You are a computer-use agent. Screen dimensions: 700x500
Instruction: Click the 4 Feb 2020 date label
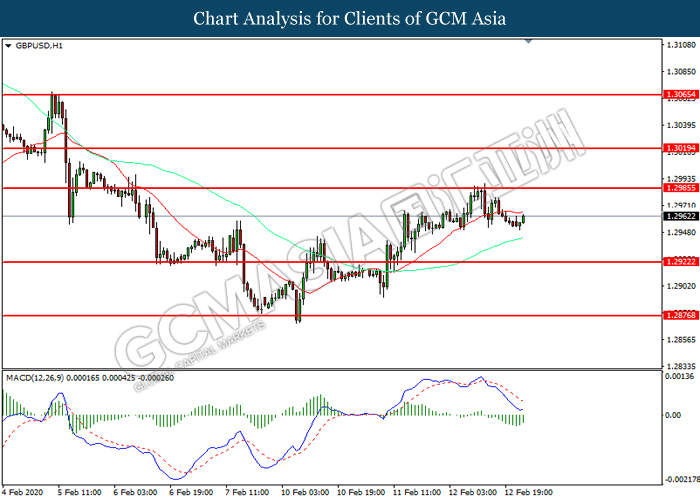pyautogui.click(x=23, y=492)
